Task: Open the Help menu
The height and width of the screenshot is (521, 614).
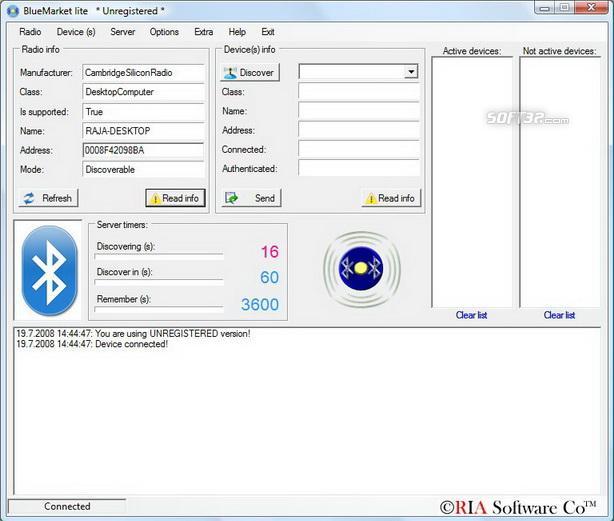Action: 237,32
